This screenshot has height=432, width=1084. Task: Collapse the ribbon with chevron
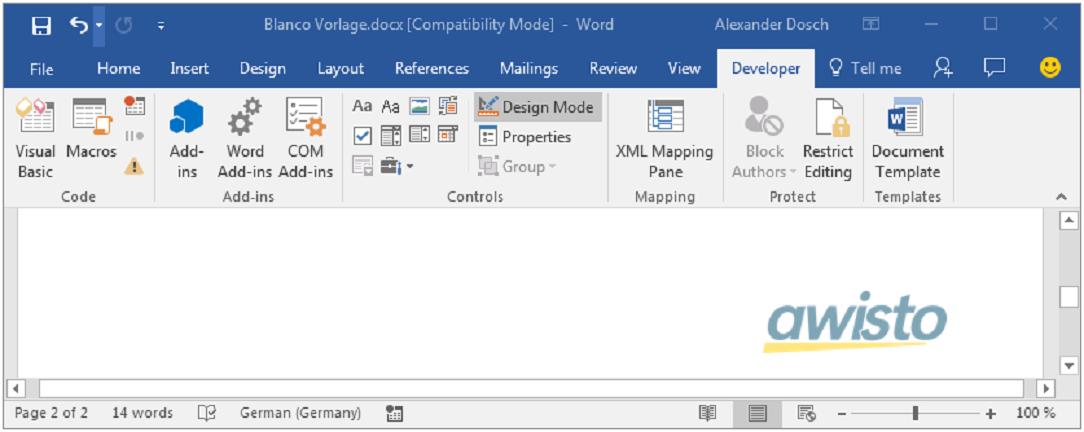[1062, 197]
